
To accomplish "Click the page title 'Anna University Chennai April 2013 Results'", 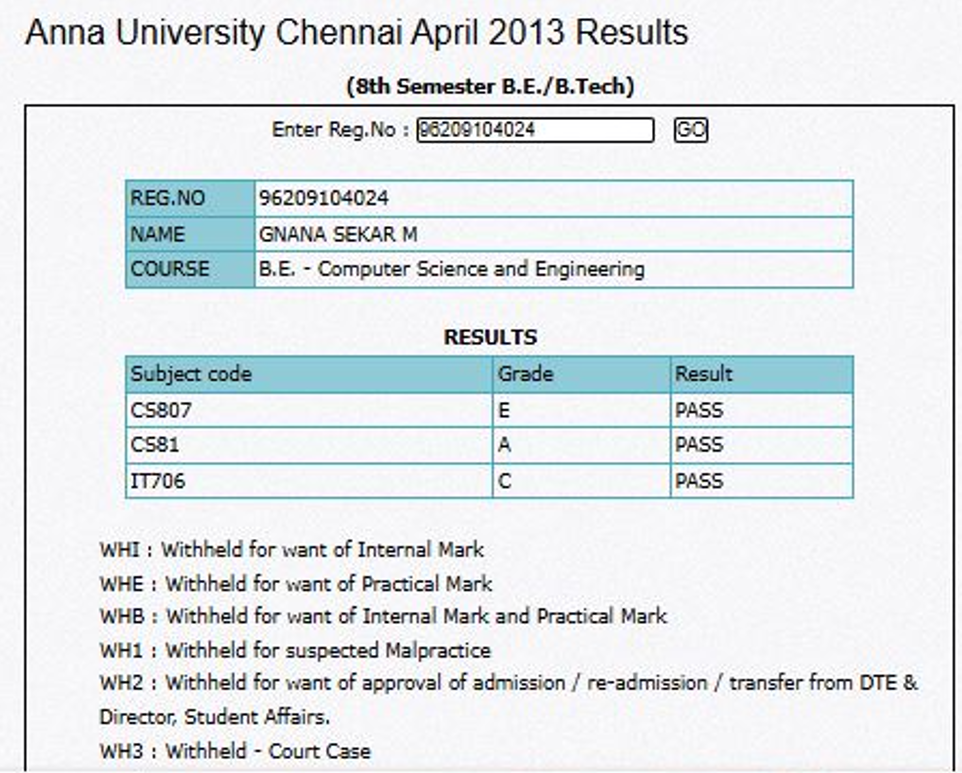I will (x=356, y=33).
